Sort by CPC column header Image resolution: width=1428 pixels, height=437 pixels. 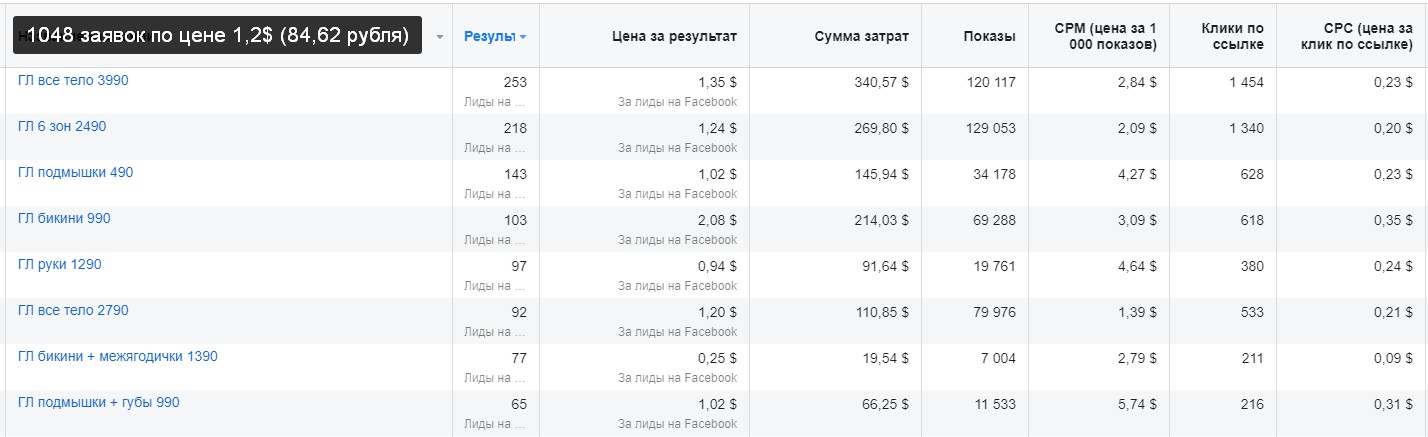[1356, 36]
